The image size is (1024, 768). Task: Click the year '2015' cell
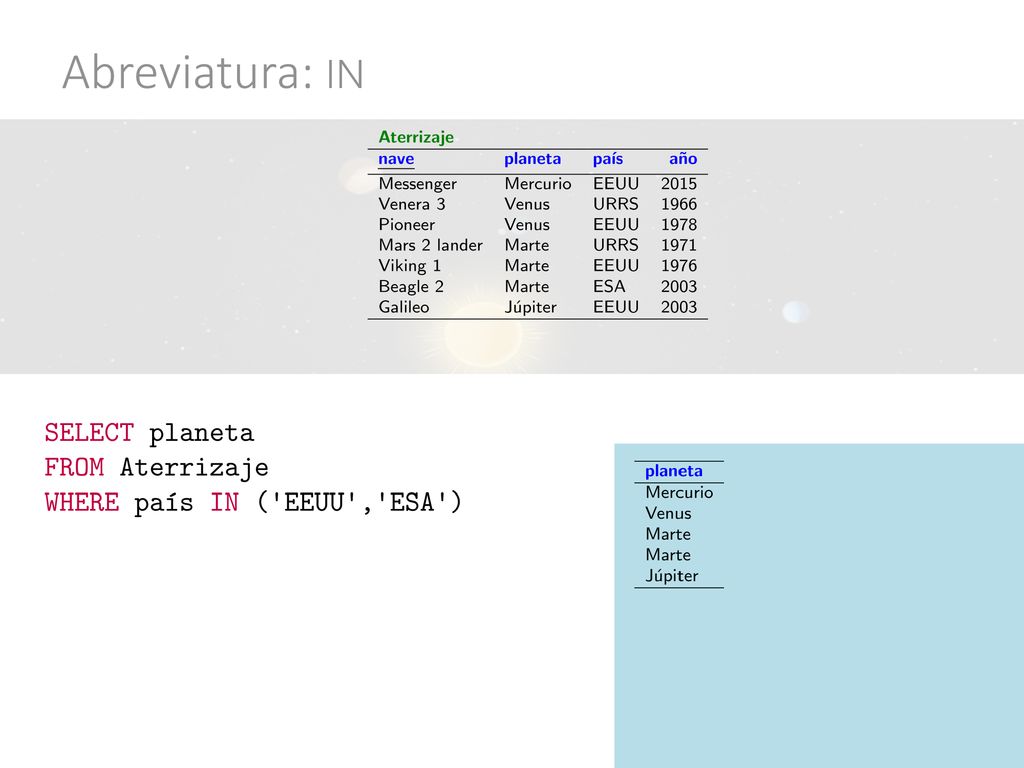[679, 184]
